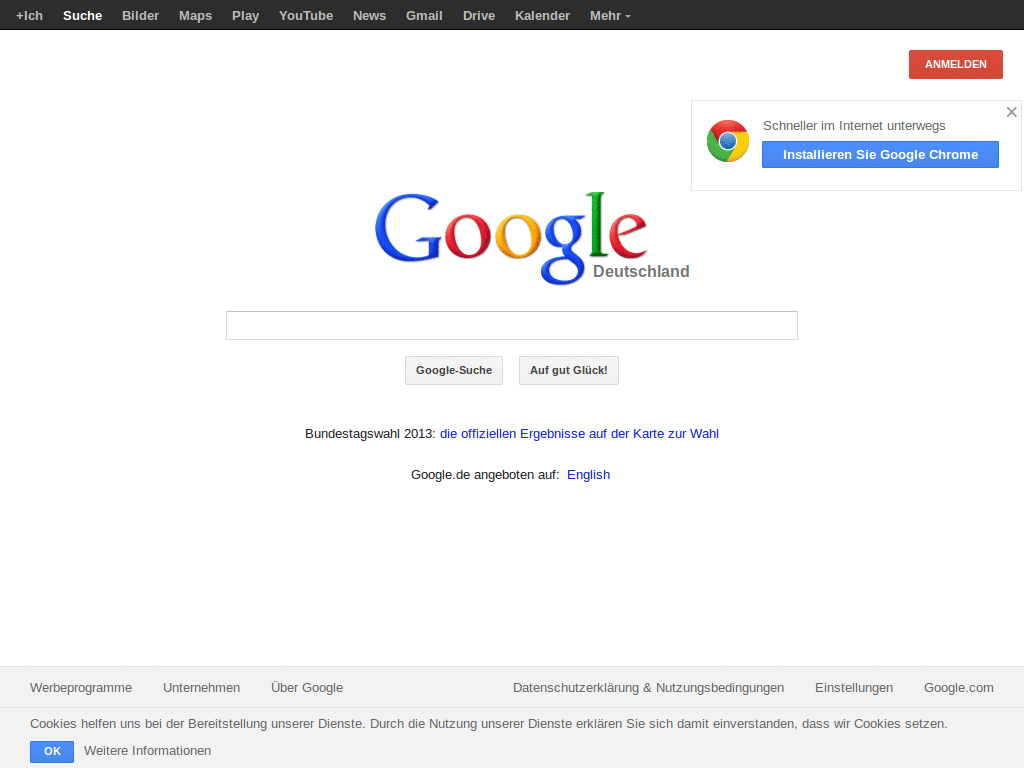Open Datenschutzerklärung & Nutzungsbedingungen
1024x768 pixels.
[x=648, y=687]
